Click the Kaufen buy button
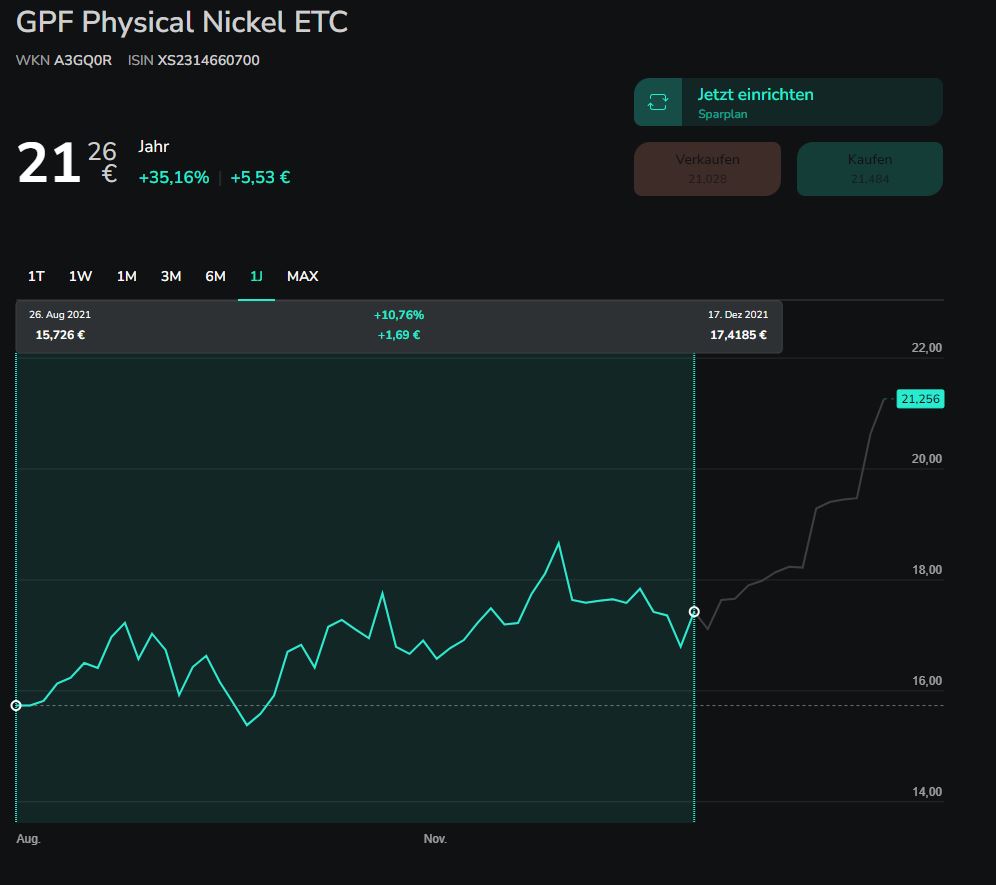This screenshot has height=885, width=996. 870,168
